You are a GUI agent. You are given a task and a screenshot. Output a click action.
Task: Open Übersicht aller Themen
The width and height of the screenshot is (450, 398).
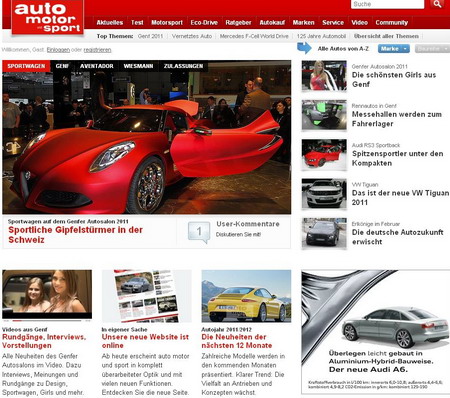point(386,36)
